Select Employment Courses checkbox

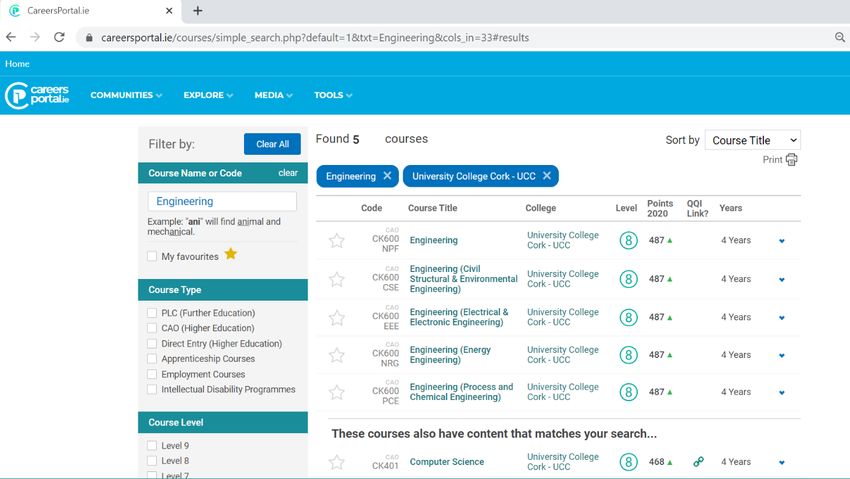pyautogui.click(x=152, y=374)
